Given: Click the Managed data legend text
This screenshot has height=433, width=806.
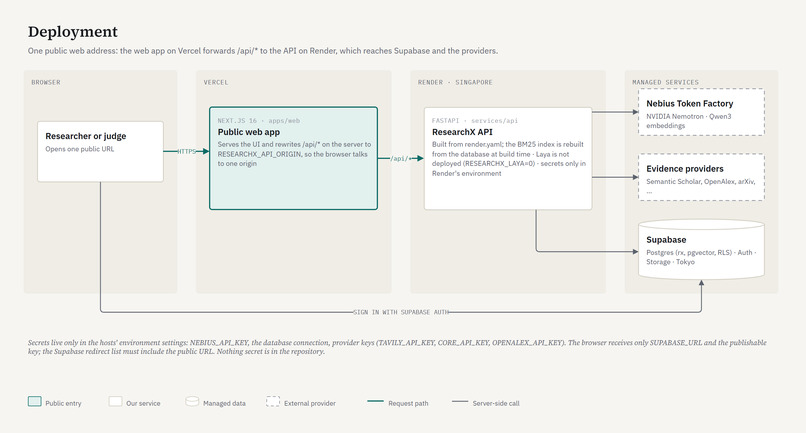Looking at the screenshot, I should (224, 403).
